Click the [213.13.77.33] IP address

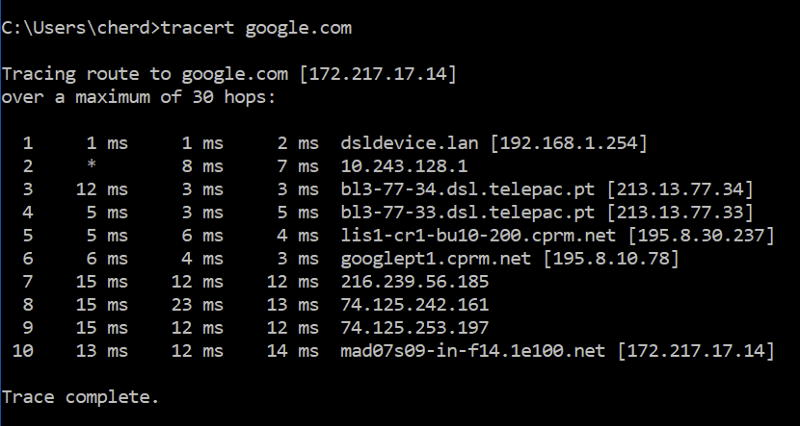[680, 212]
